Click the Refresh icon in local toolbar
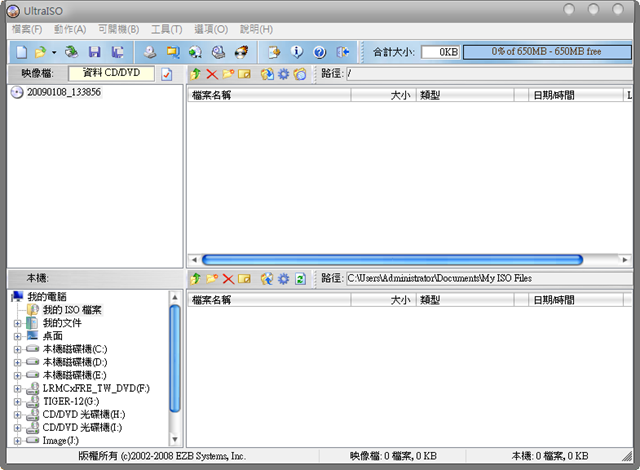 tap(300, 279)
